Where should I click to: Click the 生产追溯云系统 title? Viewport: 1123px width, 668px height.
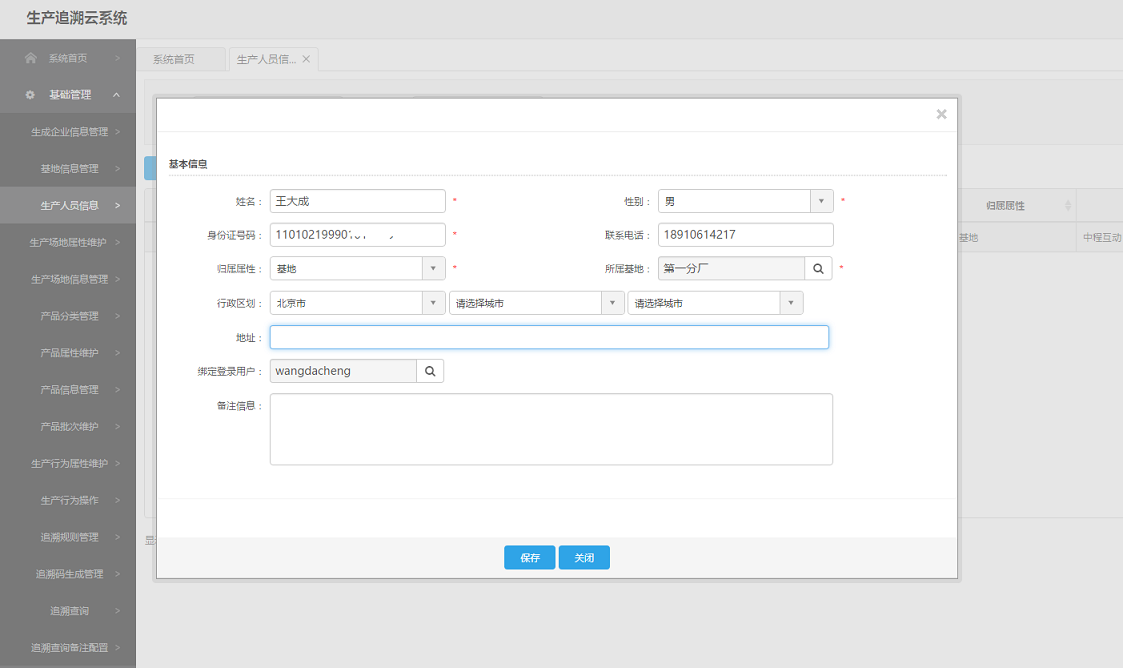pyautogui.click(x=77, y=18)
